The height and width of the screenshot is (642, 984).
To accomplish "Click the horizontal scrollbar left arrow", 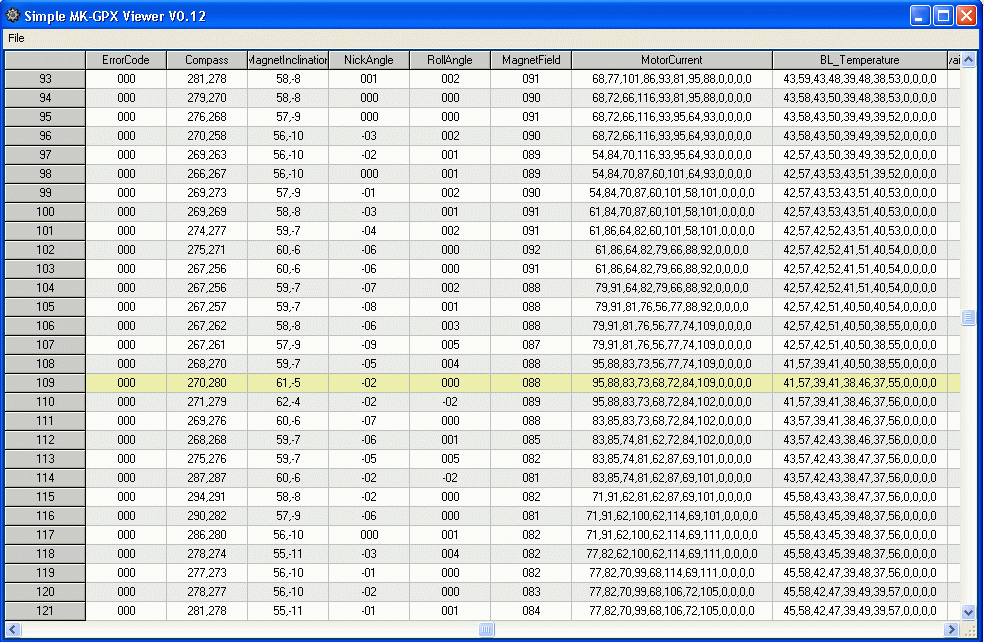I will [13, 629].
